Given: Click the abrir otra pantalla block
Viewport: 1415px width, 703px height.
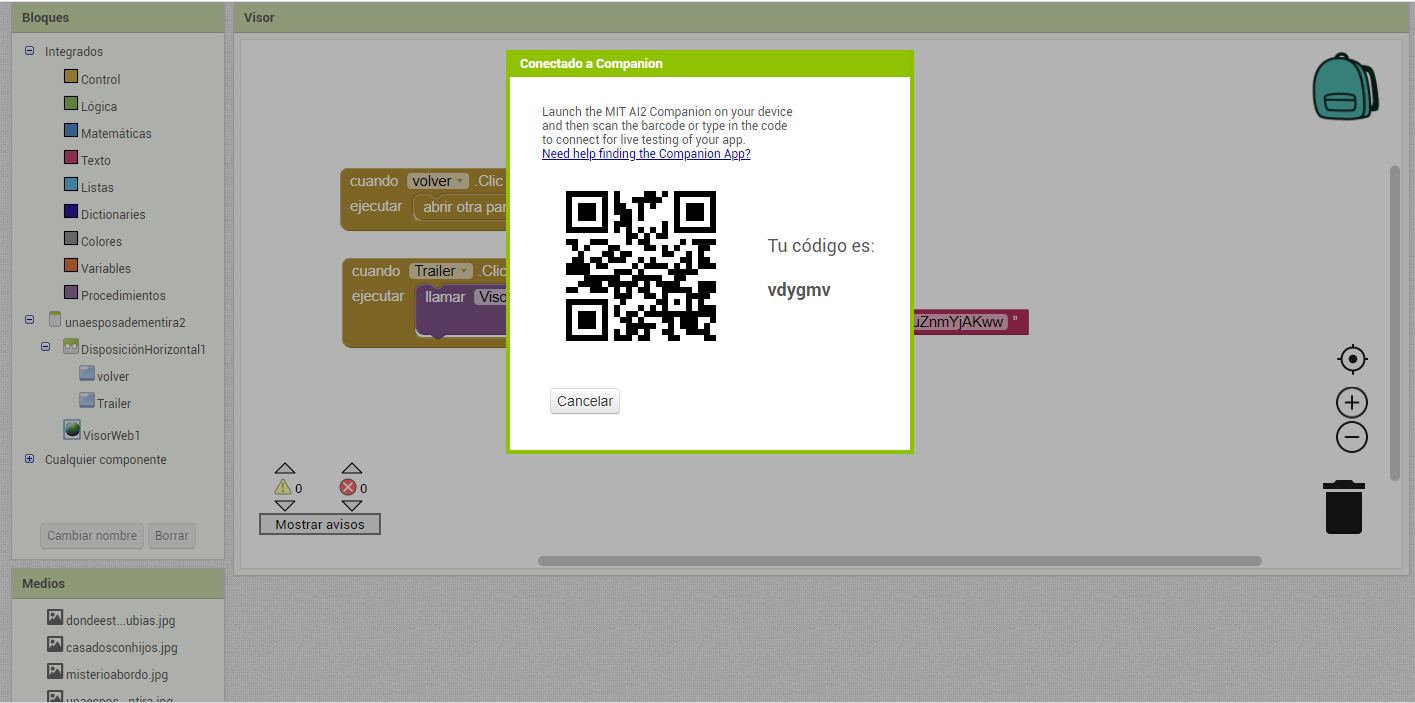Looking at the screenshot, I should (460, 207).
